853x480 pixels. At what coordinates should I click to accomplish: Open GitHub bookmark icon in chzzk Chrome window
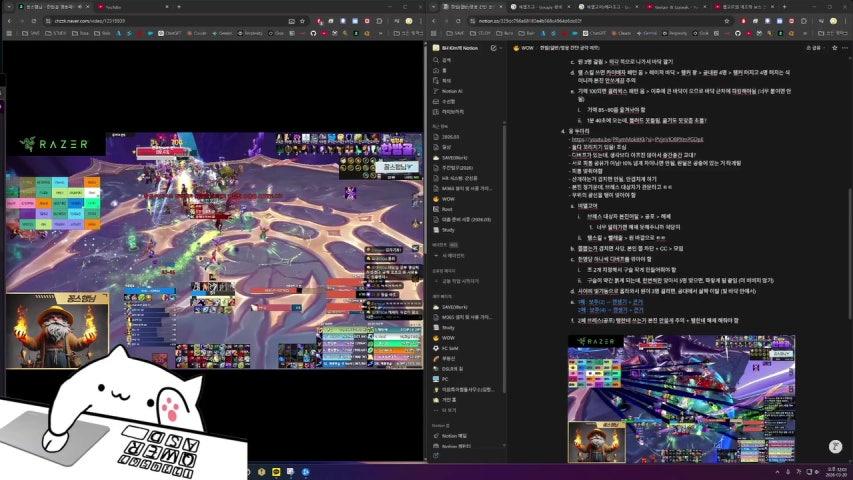313,33
